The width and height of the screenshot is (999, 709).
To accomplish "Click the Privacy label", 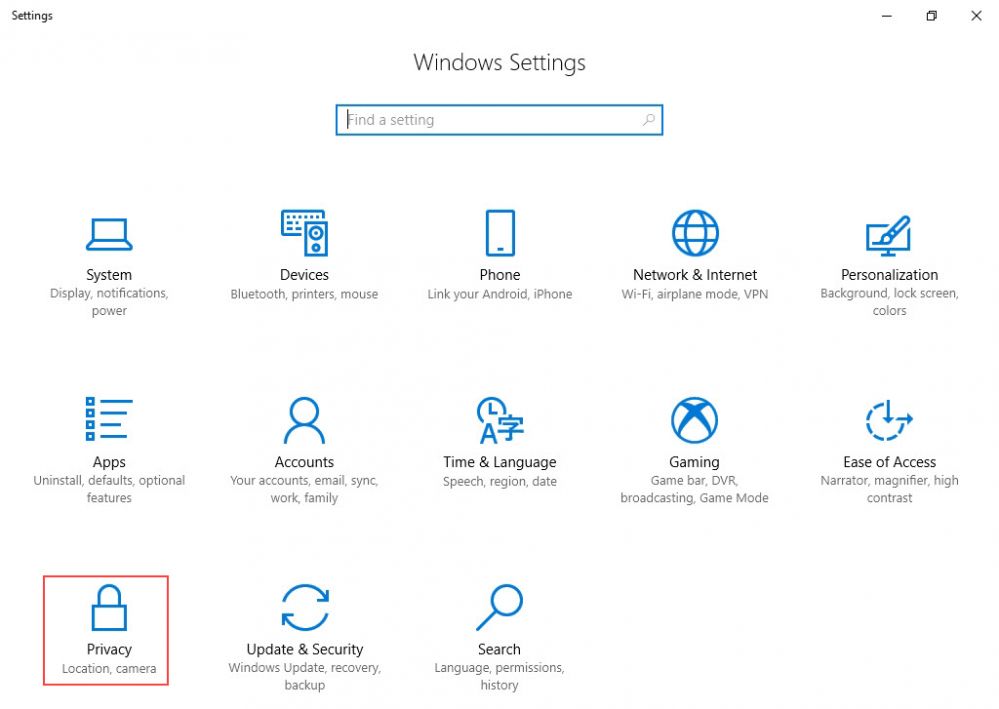I will (109, 649).
